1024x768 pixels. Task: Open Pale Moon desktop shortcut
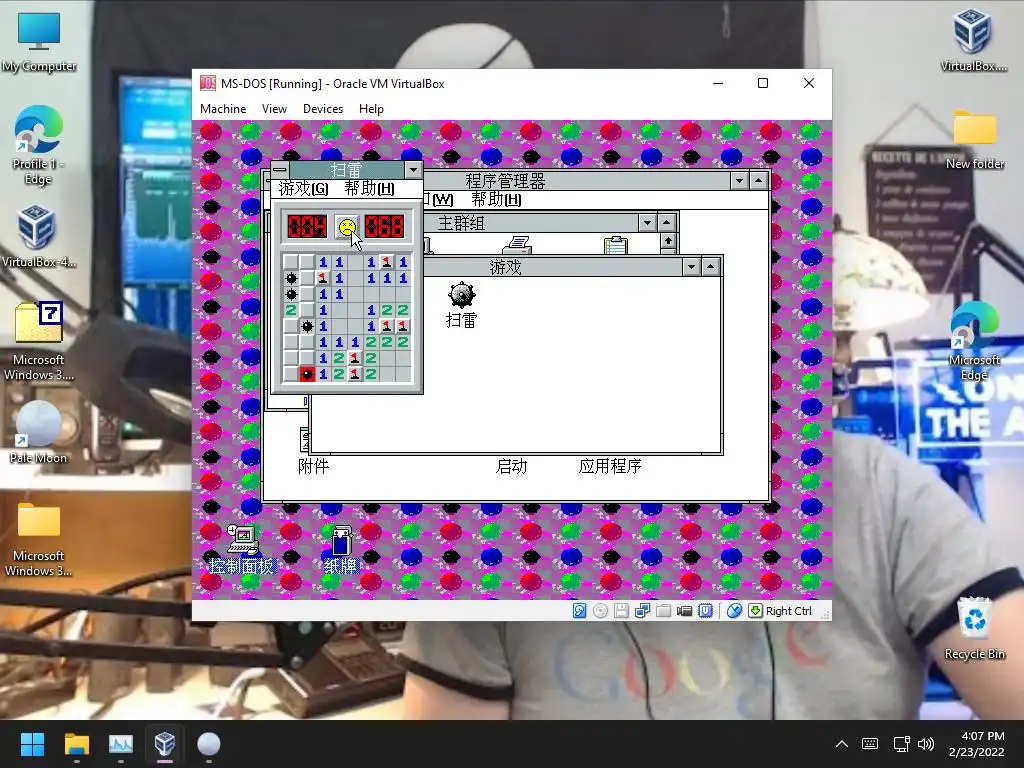pos(39,432)
